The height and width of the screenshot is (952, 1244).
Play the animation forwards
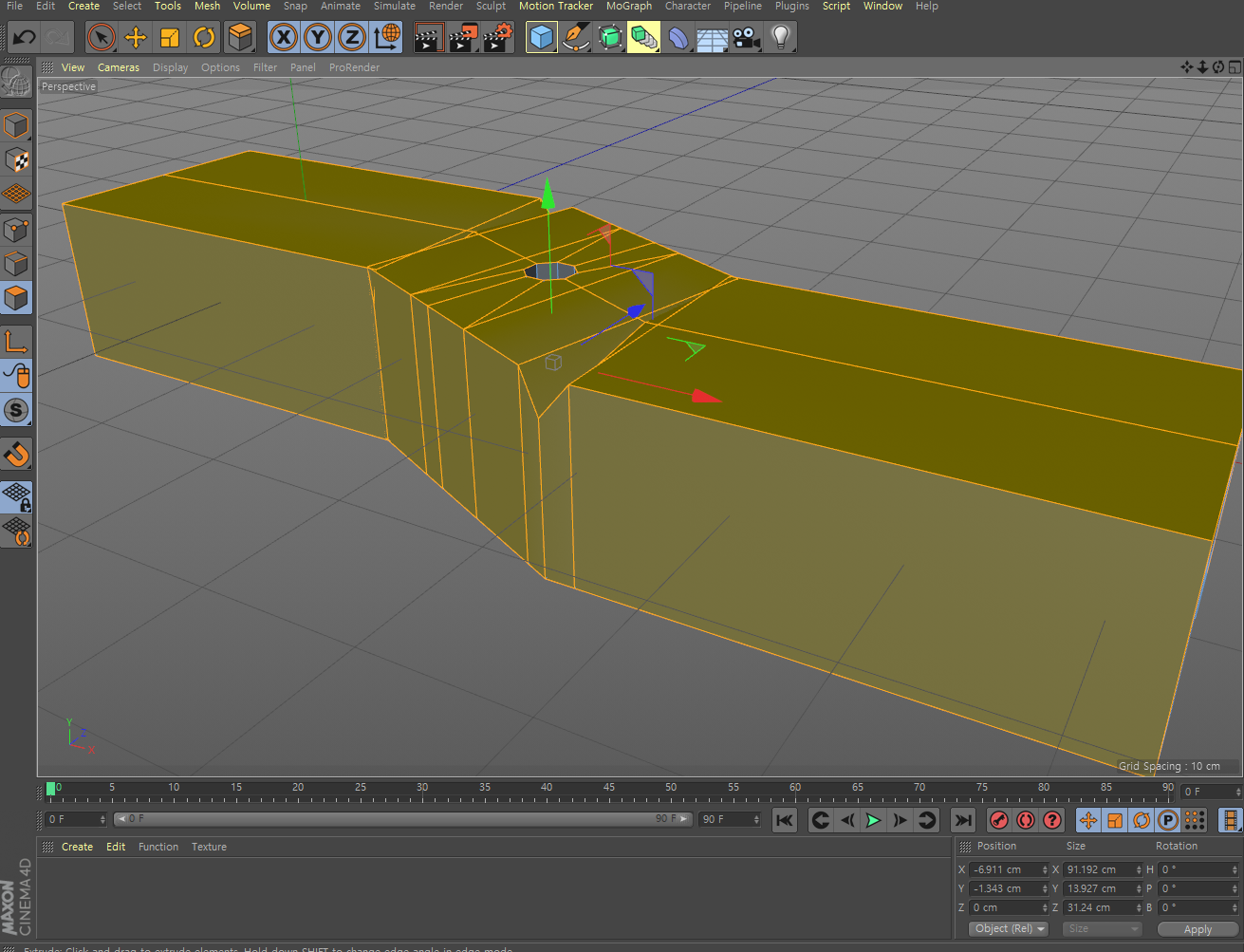pos(874,820)
